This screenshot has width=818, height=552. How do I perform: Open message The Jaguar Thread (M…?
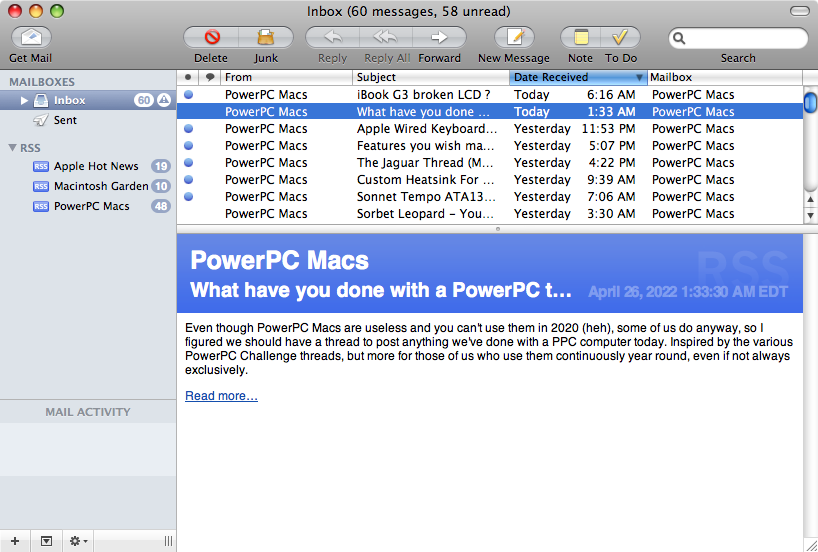click(x=489, y=163)
